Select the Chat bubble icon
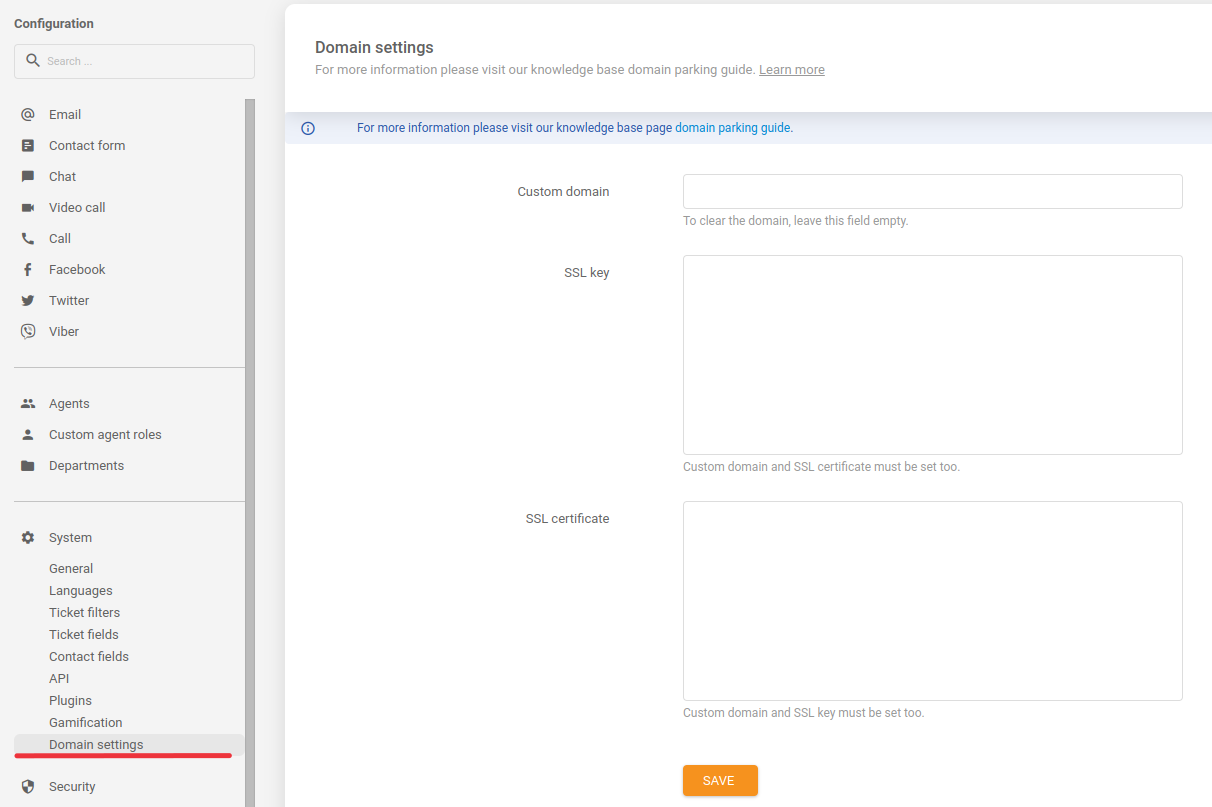Screen dimensions: 1212x807 point(28,177)
